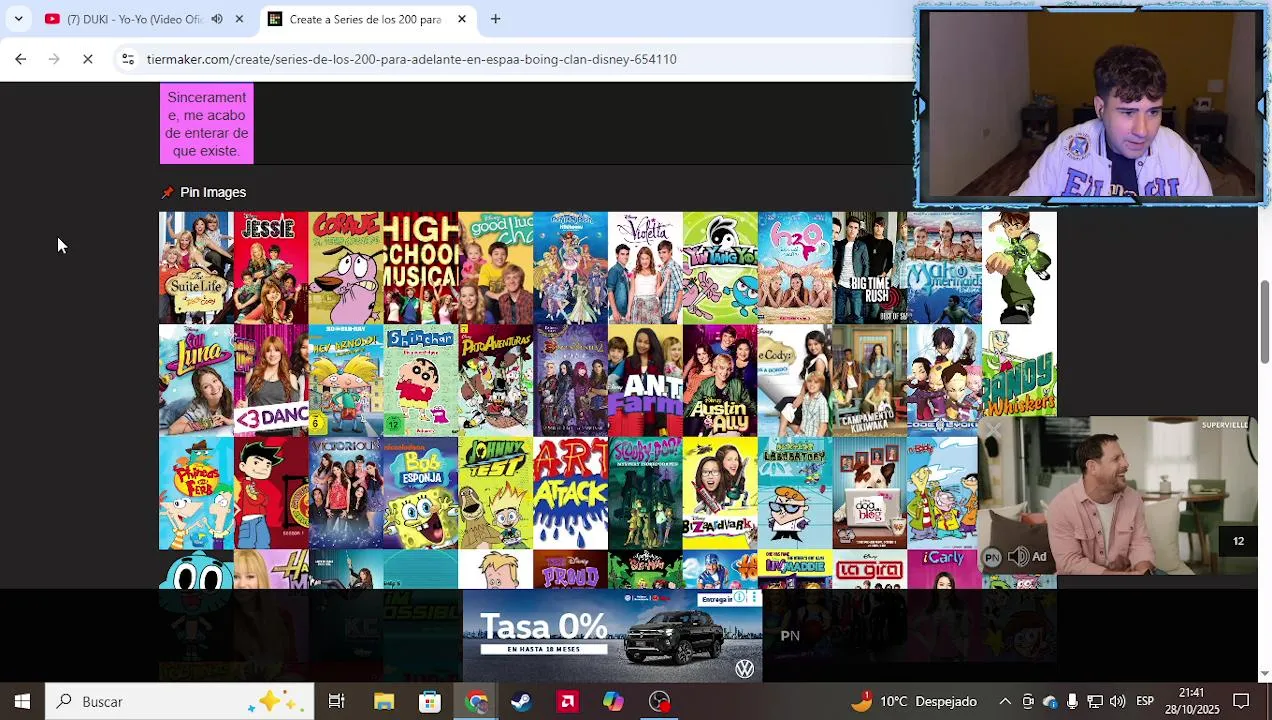The width and height of the screenshot is (1272, 720).
Task: Select the Courage the Cowardly Dog poster
Action: pos(346,267)
